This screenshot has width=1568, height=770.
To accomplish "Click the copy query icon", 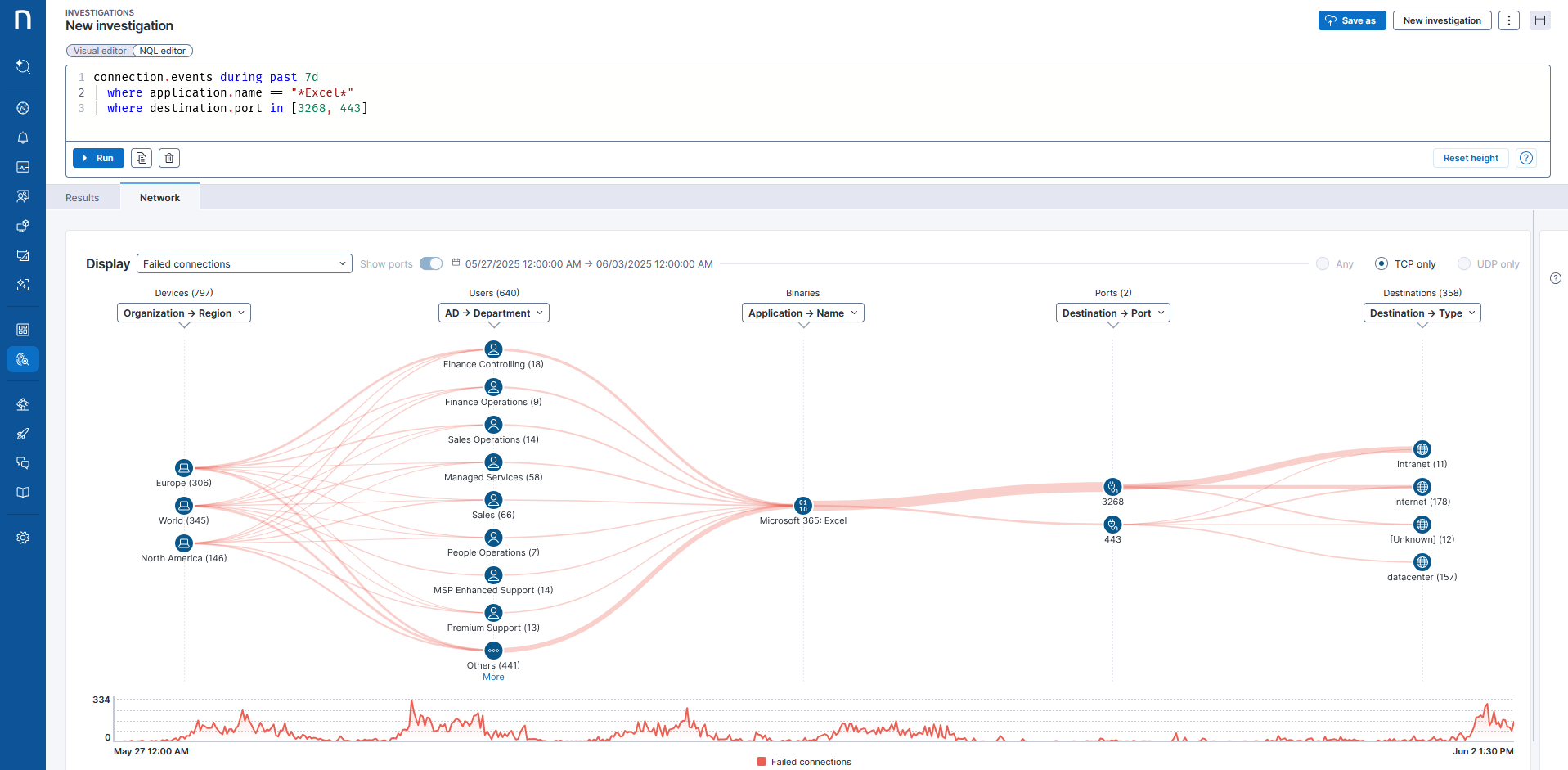I will click(142, 158).
